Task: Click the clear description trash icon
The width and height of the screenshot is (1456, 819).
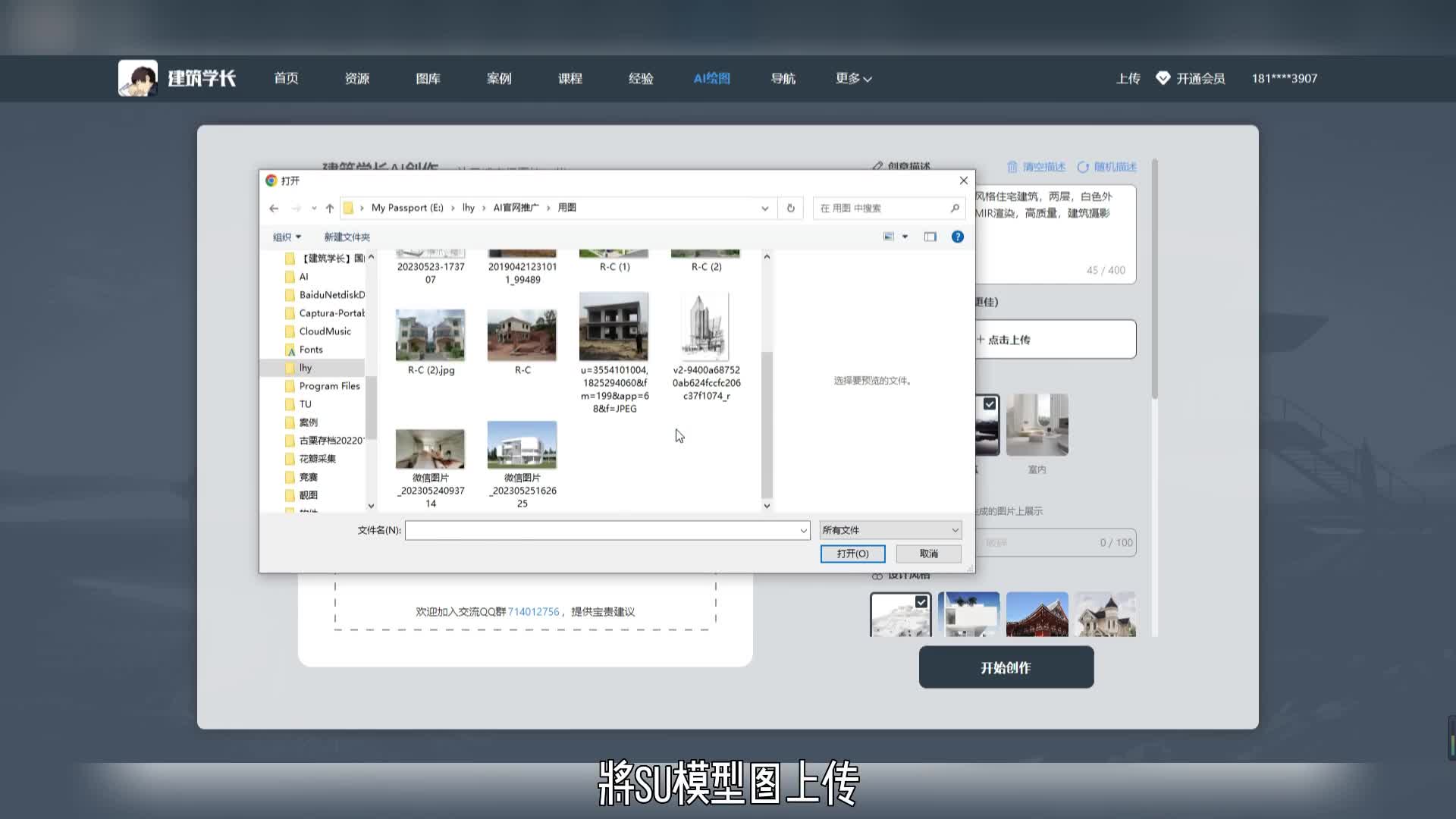Action: [x=1012, y=167]
